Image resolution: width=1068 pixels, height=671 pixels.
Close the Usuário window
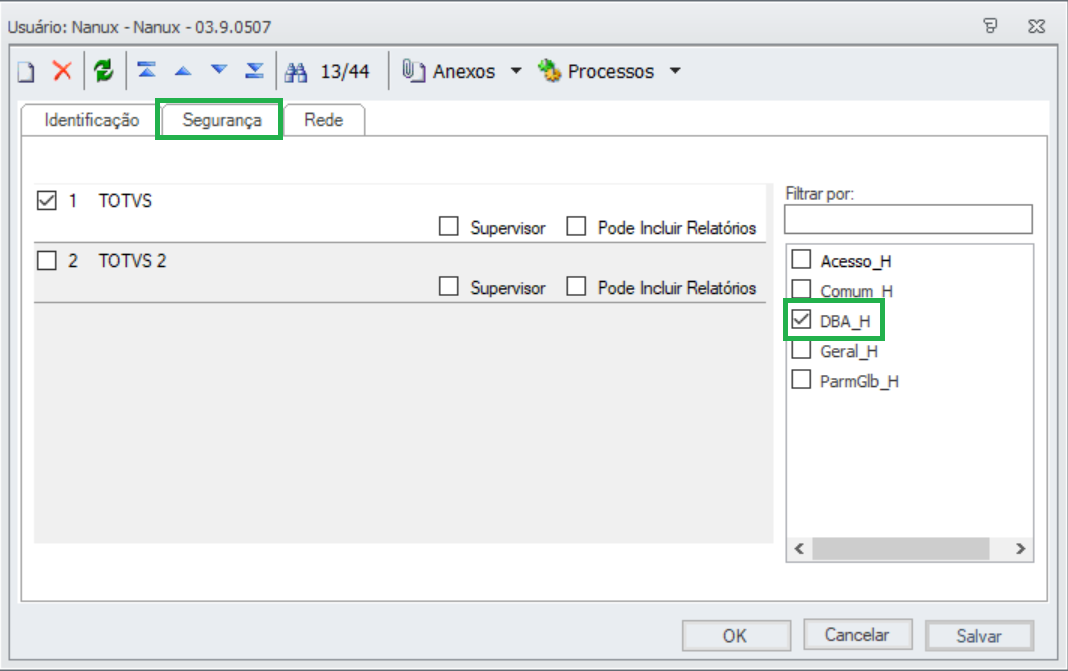click(1037, 26)
